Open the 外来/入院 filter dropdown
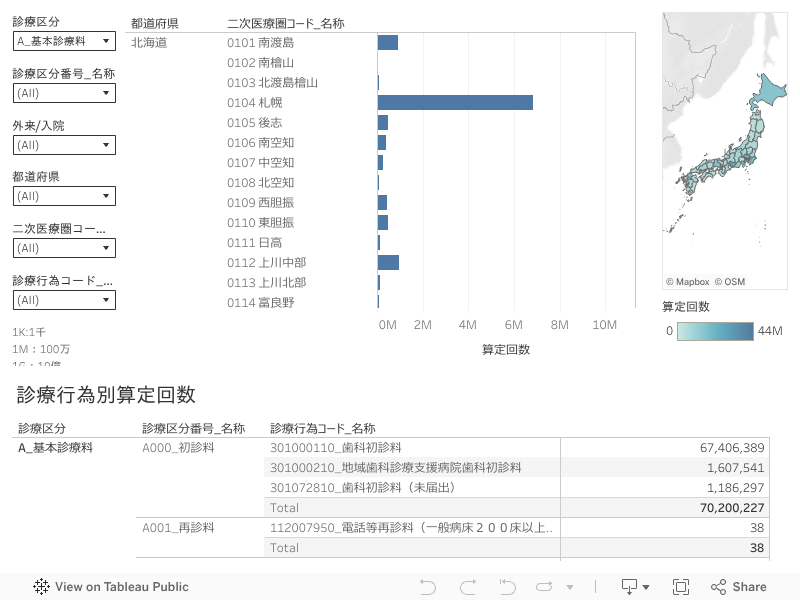Screen dimensions: 800x600 [64, 145]
